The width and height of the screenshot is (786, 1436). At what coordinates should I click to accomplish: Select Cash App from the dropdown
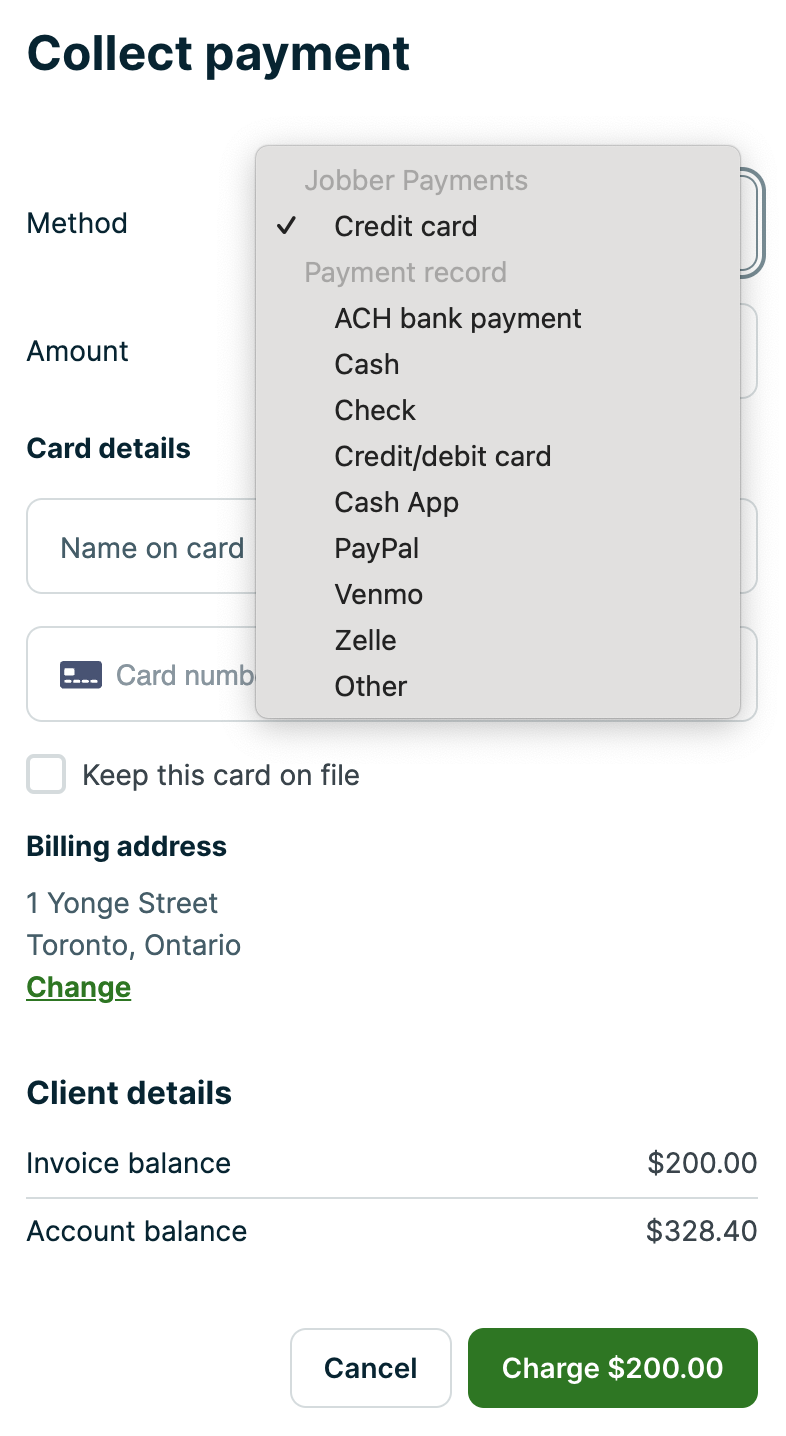396,502
